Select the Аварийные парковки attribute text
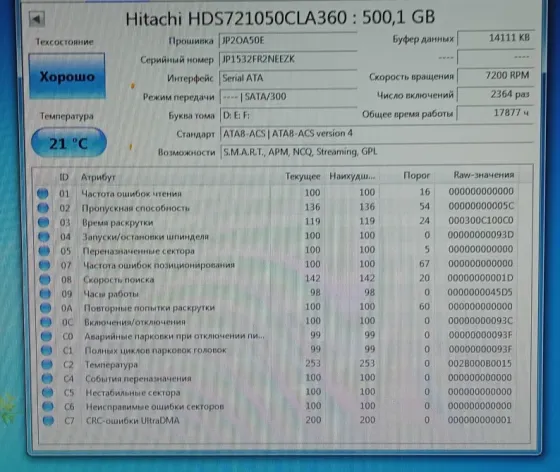The image size is (560, 472). point(175,336)
